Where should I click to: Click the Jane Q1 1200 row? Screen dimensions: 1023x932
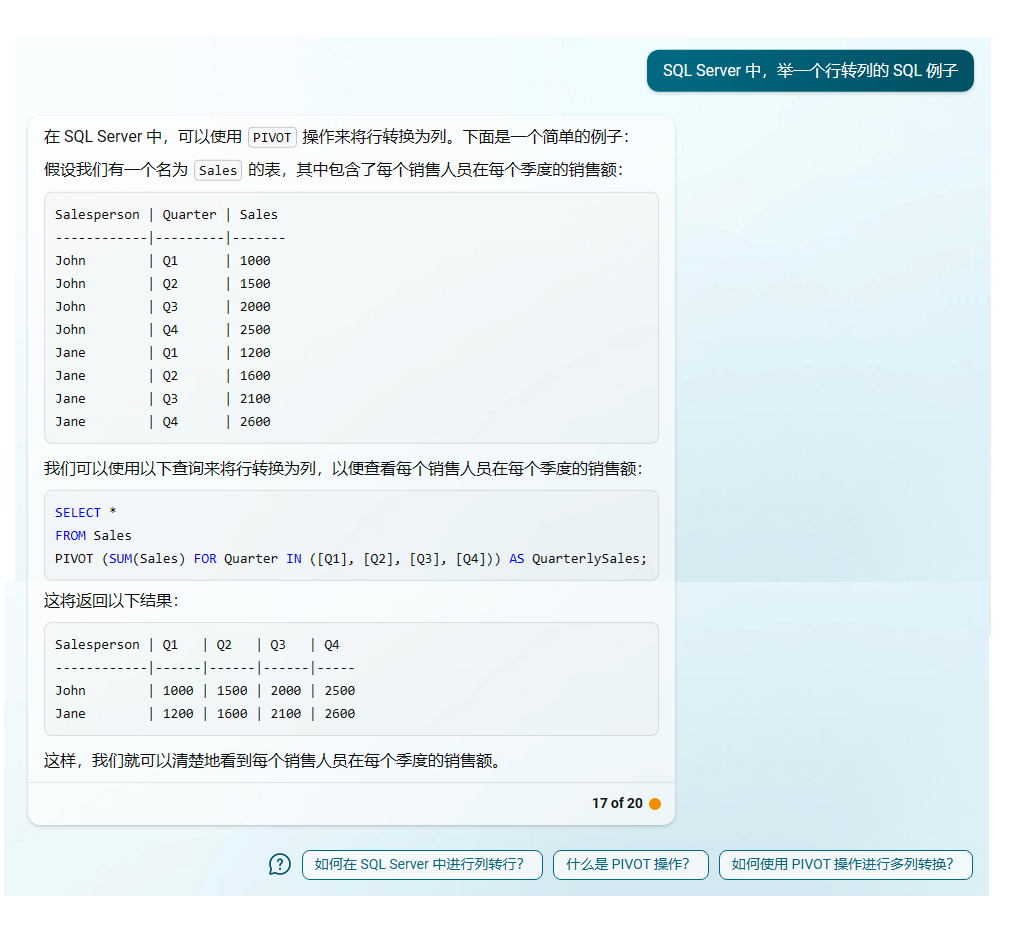click(162, 353)
